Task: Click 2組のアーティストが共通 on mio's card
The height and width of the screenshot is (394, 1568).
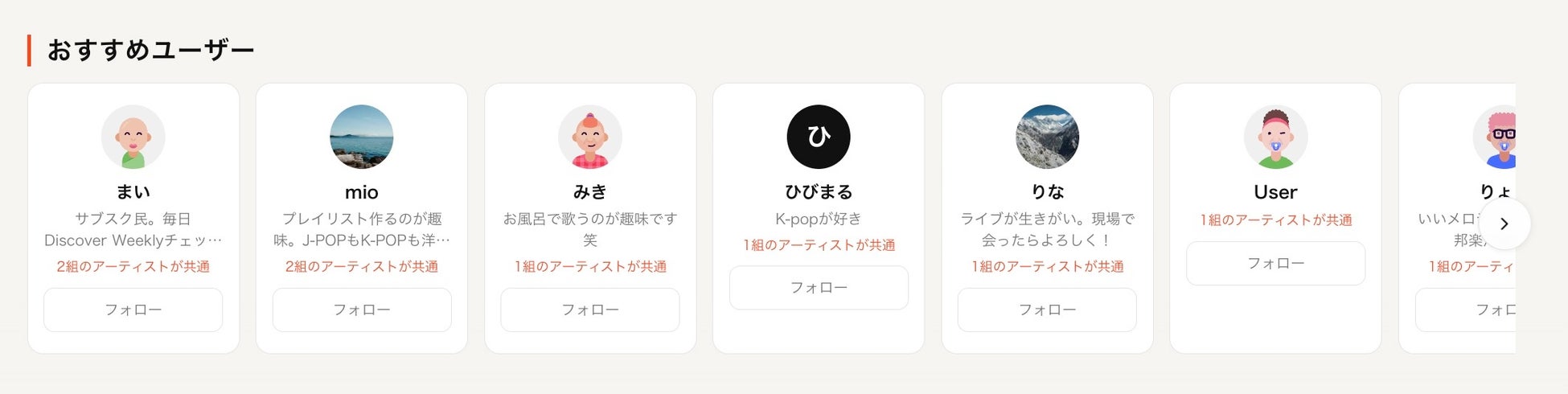Action: pos(362,266)
